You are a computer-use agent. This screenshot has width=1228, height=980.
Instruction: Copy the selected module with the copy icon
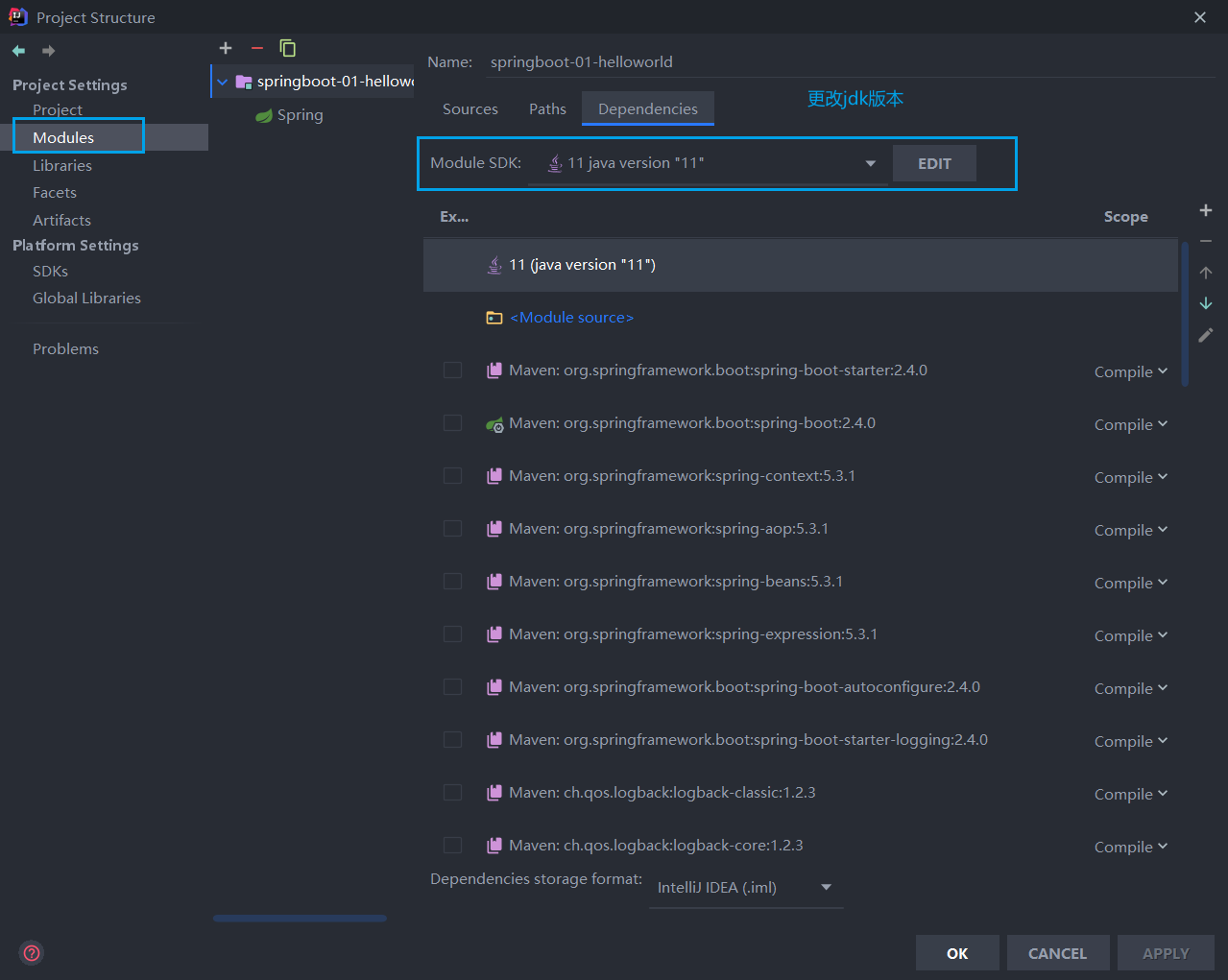click(287, 48)
